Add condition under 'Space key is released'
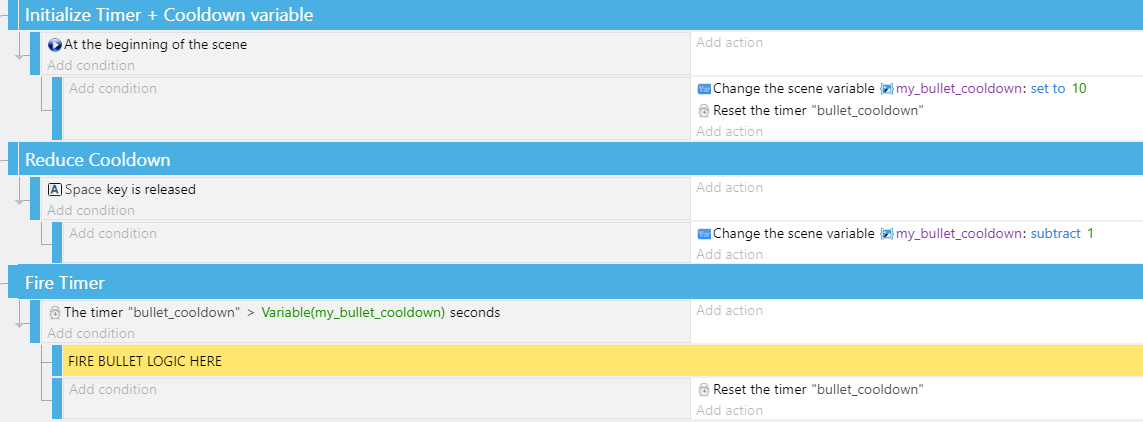 [x=91, y=211]
